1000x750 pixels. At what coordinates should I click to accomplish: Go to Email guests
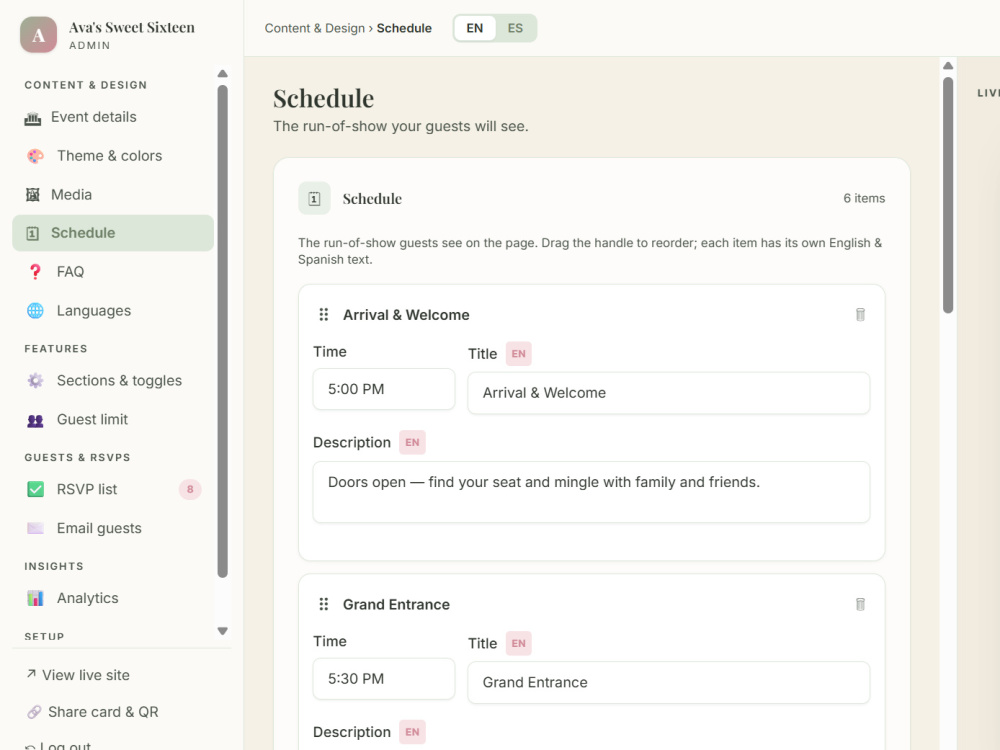click(113, 528)
